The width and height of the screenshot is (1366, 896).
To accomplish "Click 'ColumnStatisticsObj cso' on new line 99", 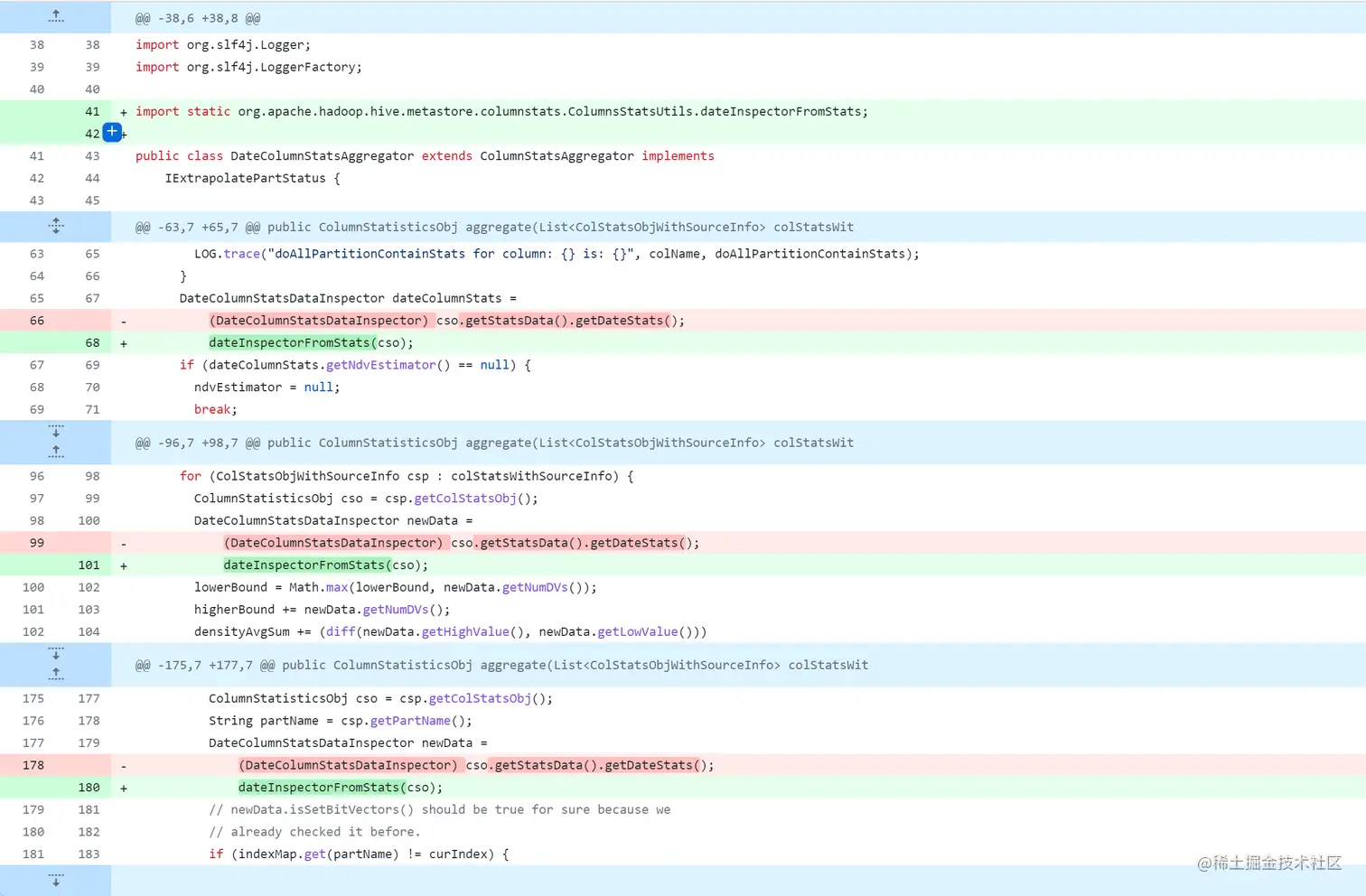I will point(366,498).
